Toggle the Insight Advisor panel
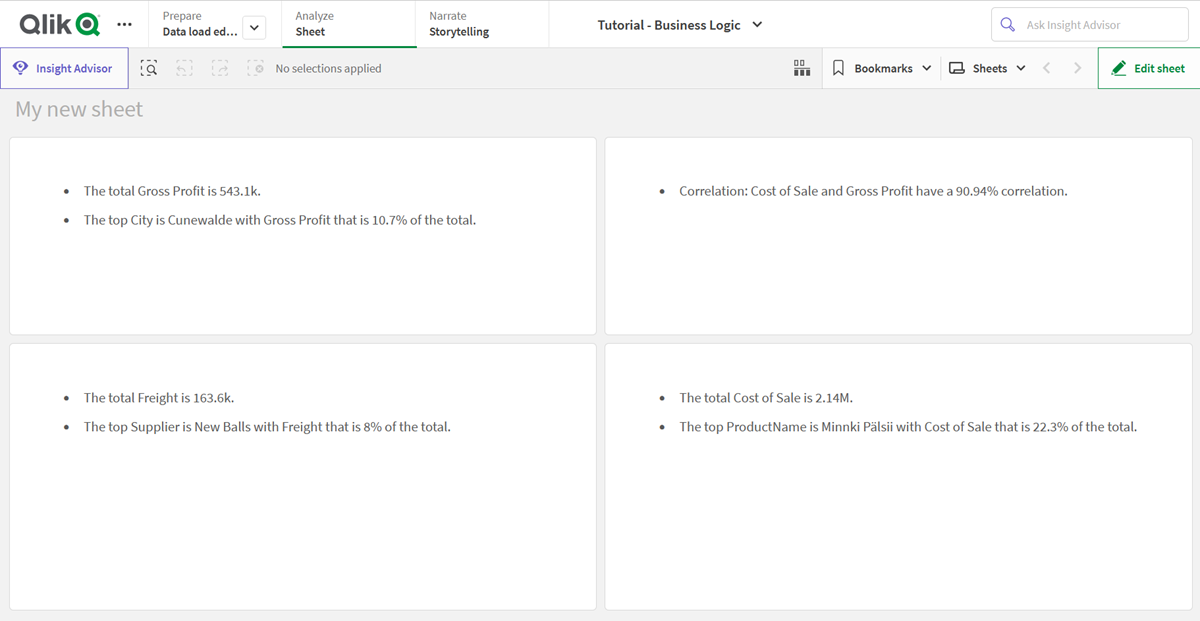This screenshot has width=1200, height=621. (x=64, y=68)
